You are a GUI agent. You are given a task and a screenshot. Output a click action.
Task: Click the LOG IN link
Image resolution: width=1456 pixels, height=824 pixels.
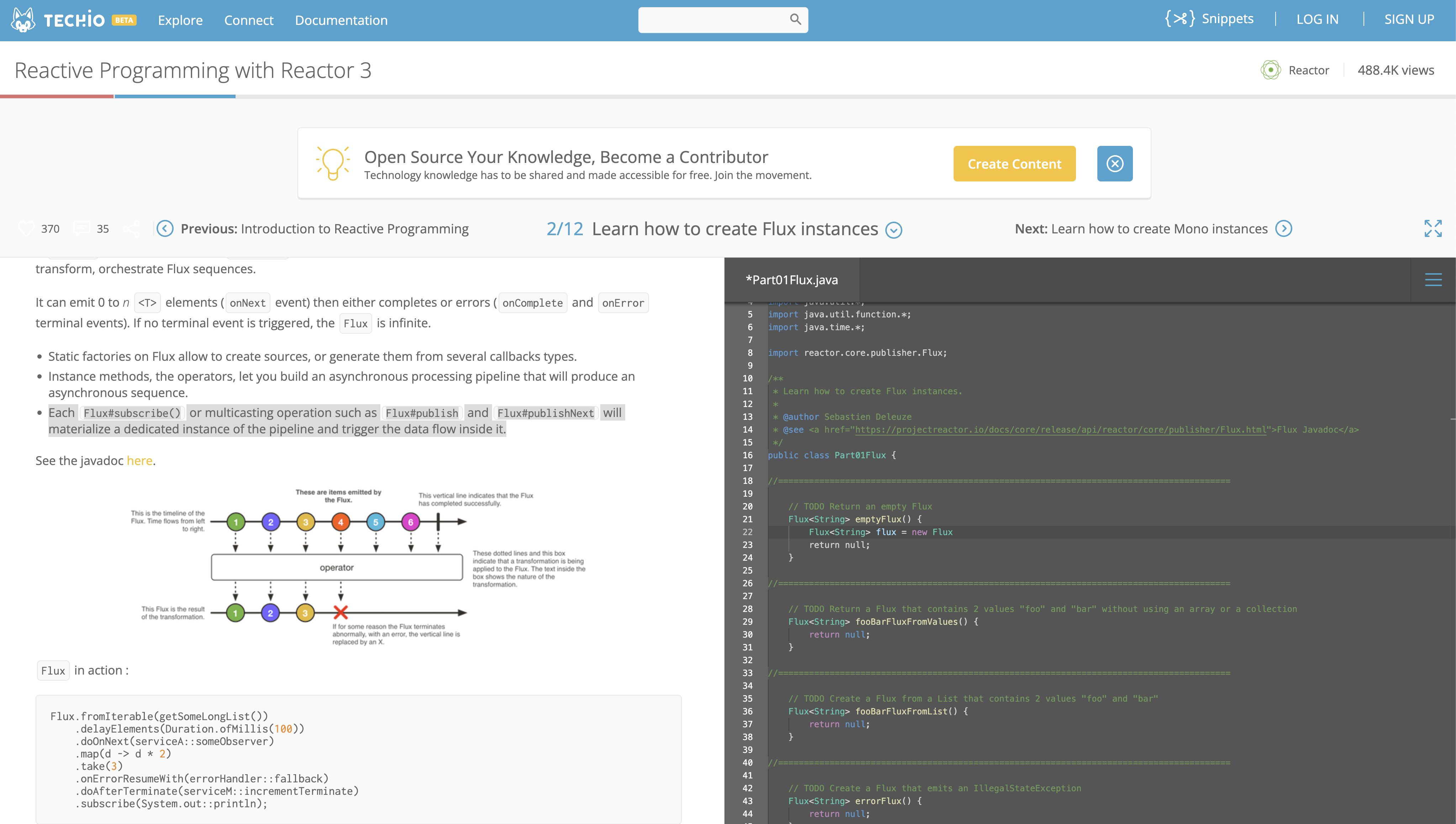click(1317, 19)
